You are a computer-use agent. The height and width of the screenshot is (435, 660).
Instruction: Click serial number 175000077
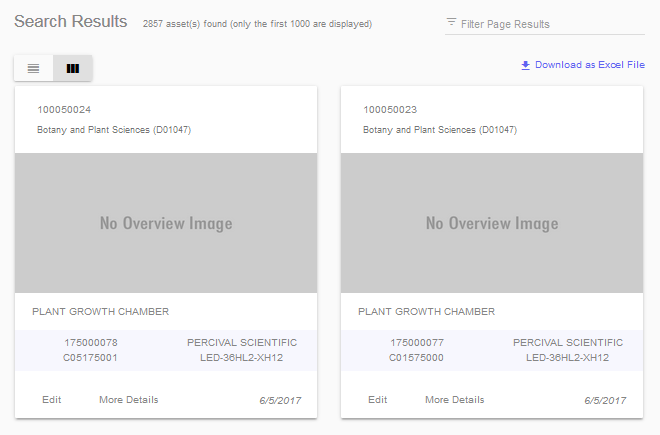(416, 343)
